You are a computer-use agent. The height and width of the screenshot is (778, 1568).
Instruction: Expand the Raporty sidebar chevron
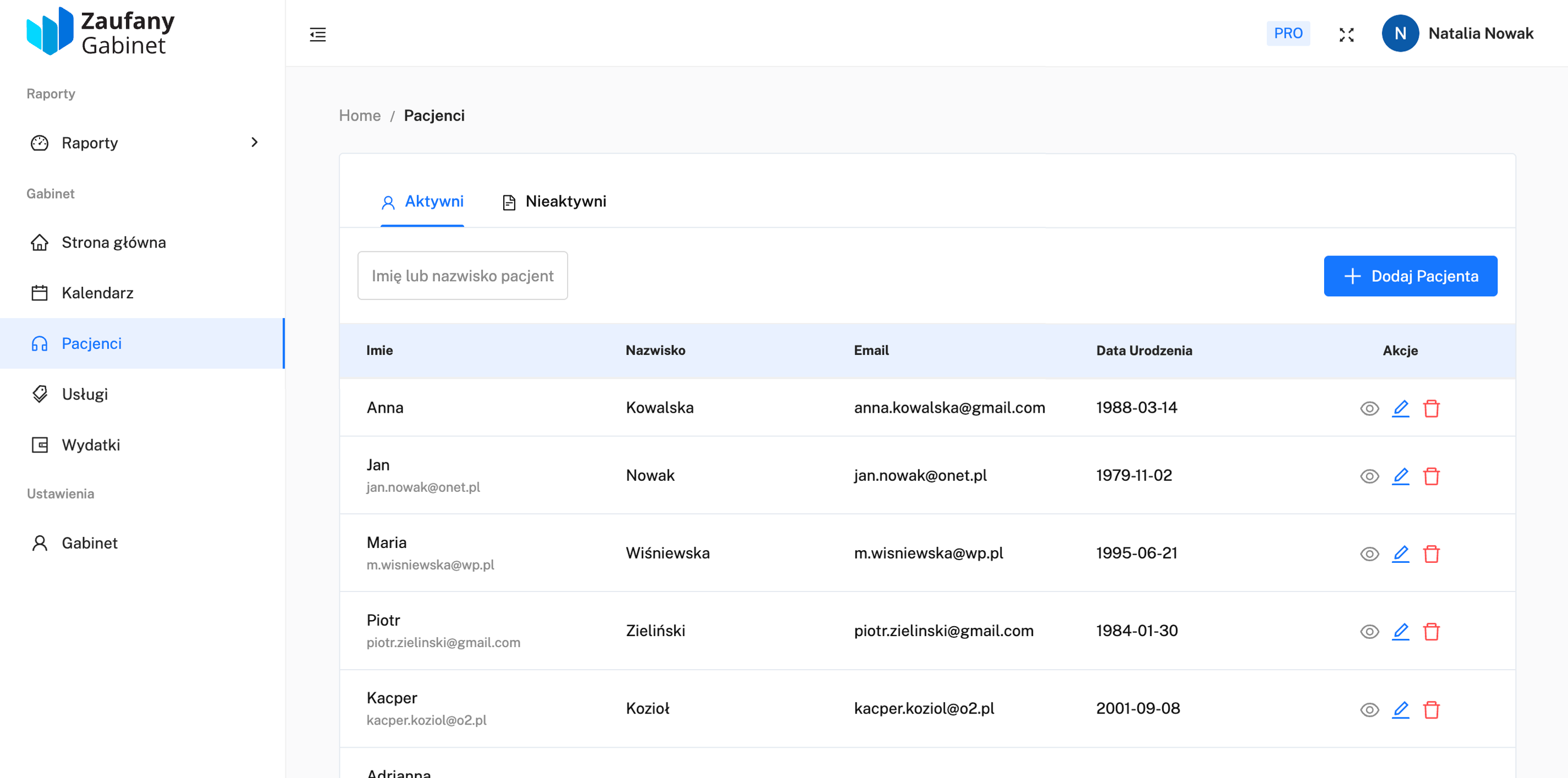254,143
